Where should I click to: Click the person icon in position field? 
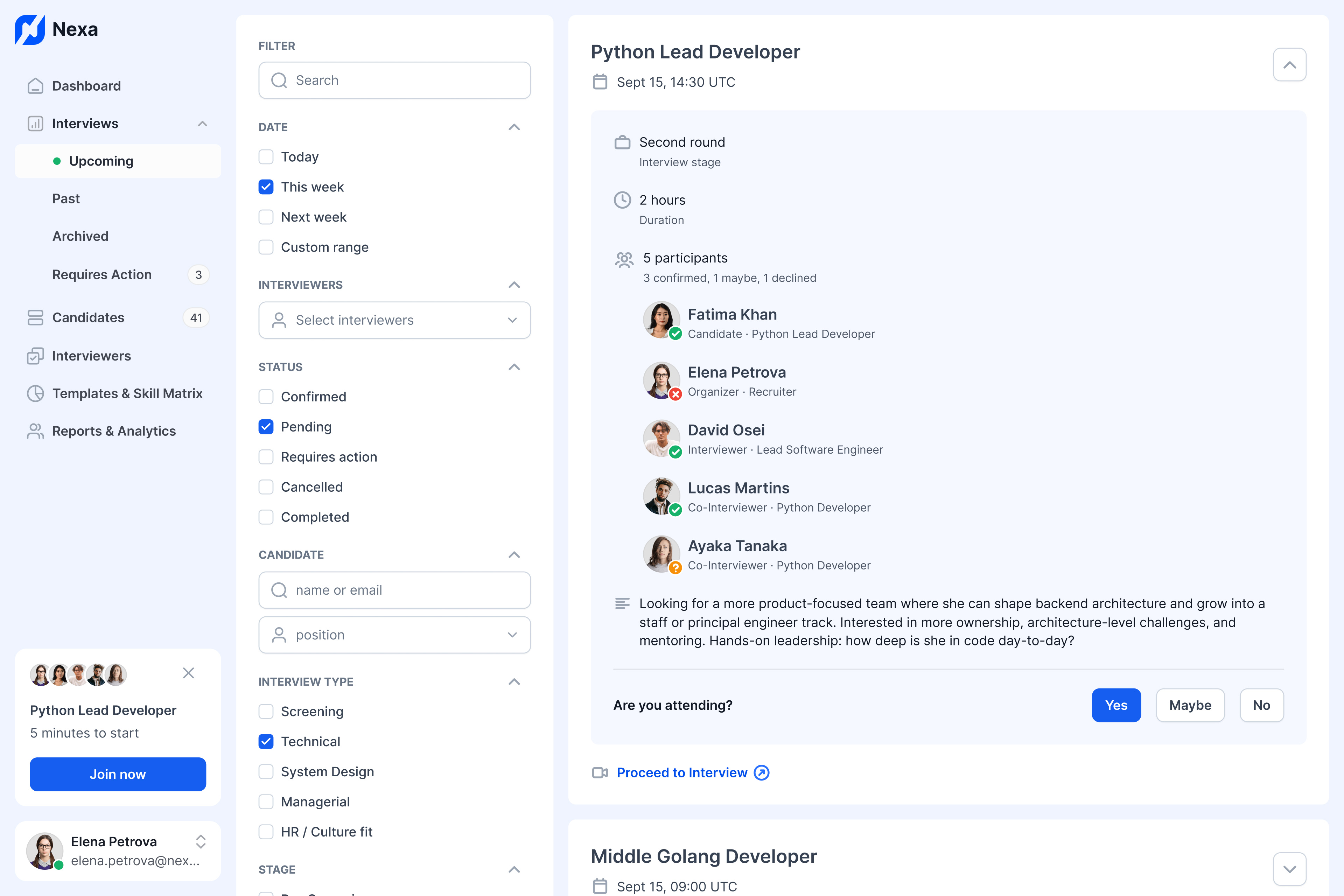(279, 635)
